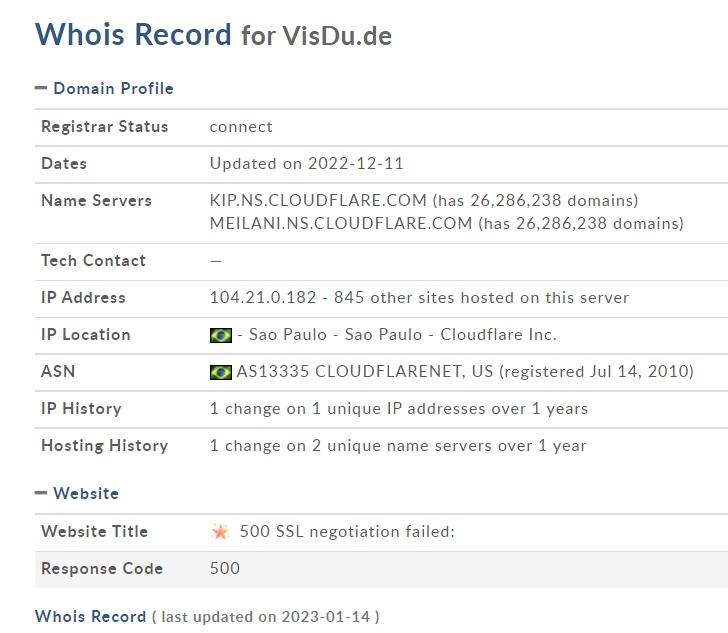This screenshot has height=633, width=728.
Task: Click the IP Address label
Action: [x=83, y=297]
